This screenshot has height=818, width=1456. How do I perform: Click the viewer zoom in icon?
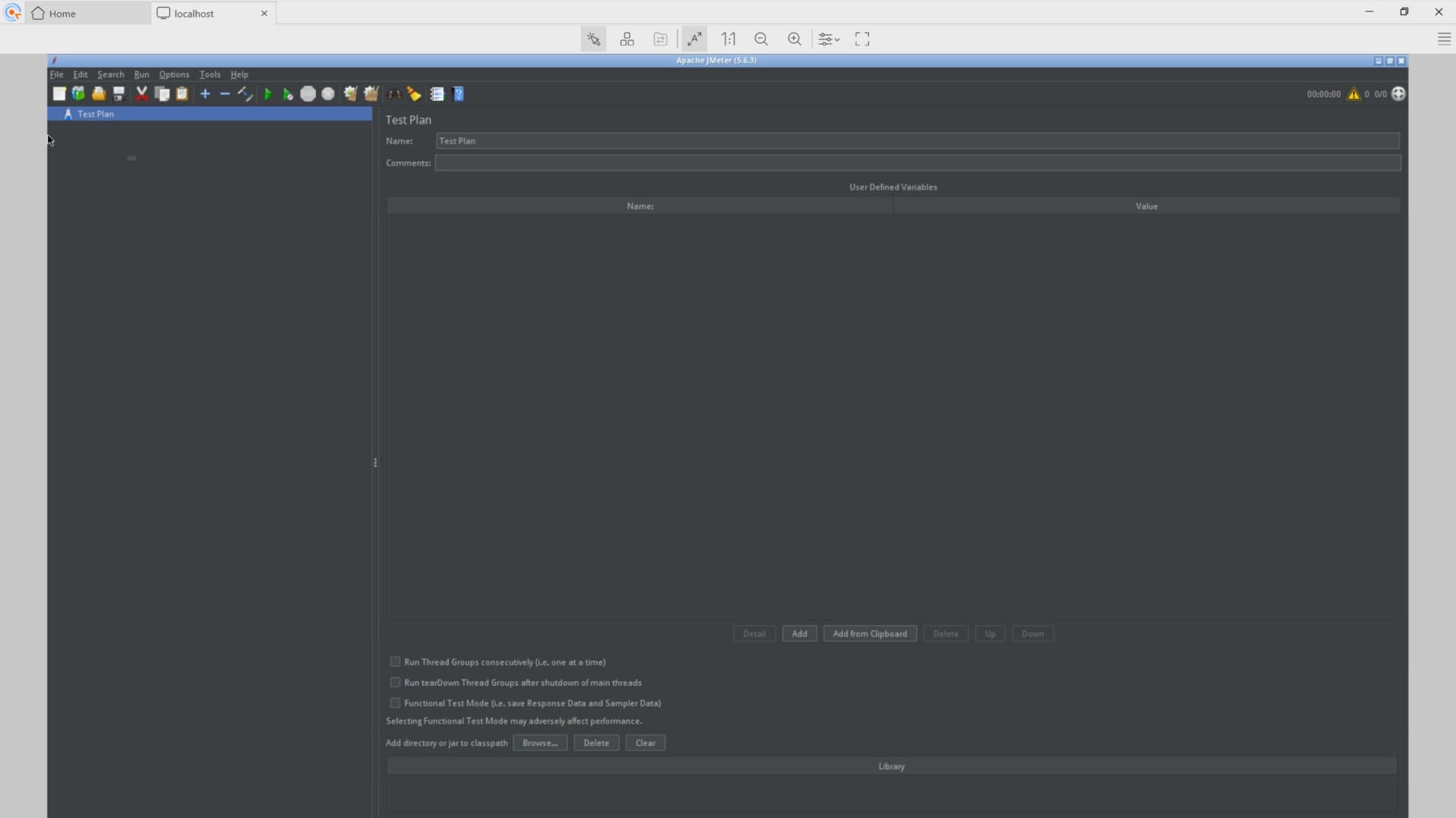(794, 39)
